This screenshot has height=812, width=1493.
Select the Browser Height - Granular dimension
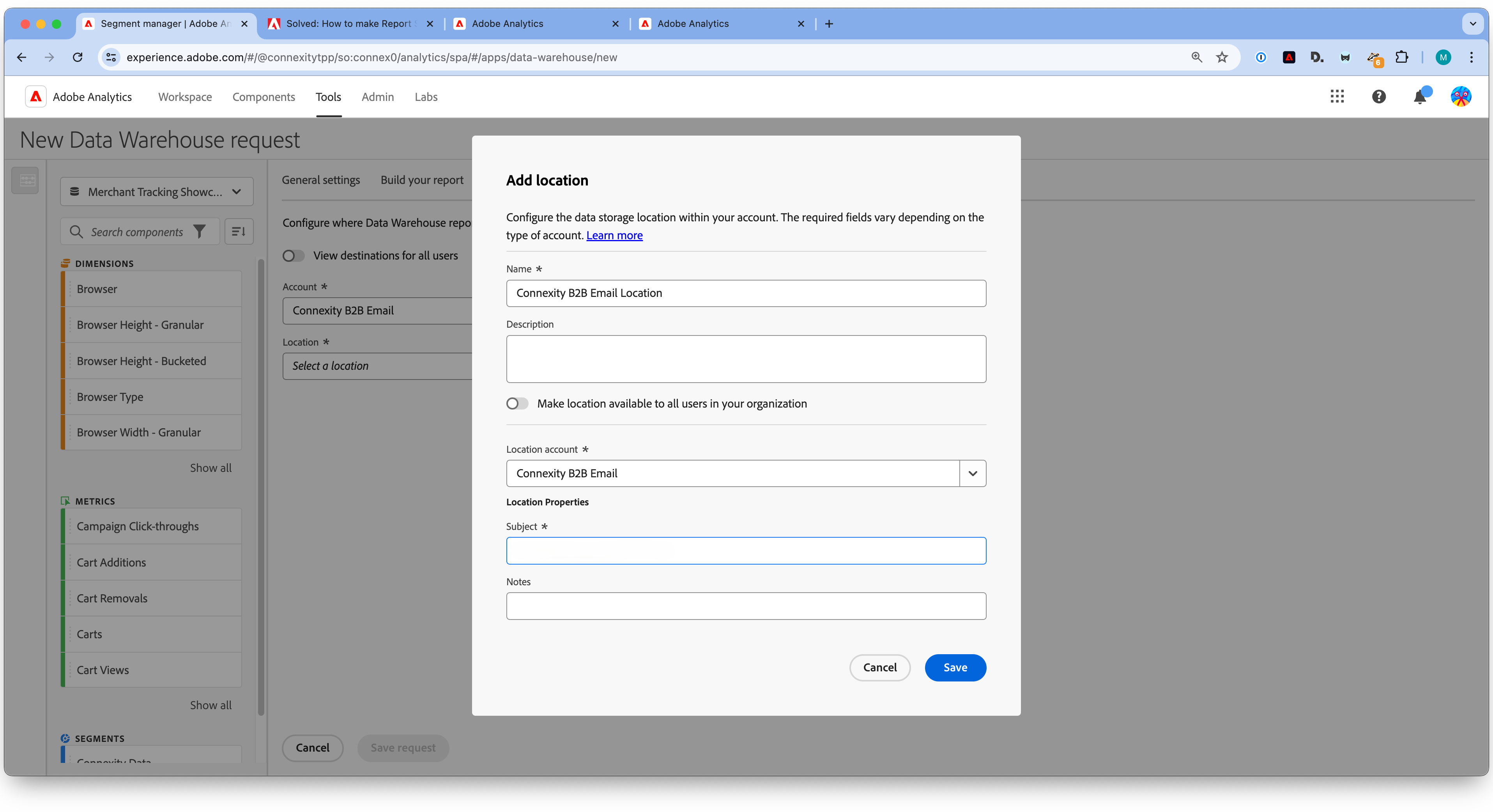tap(151, 325)
